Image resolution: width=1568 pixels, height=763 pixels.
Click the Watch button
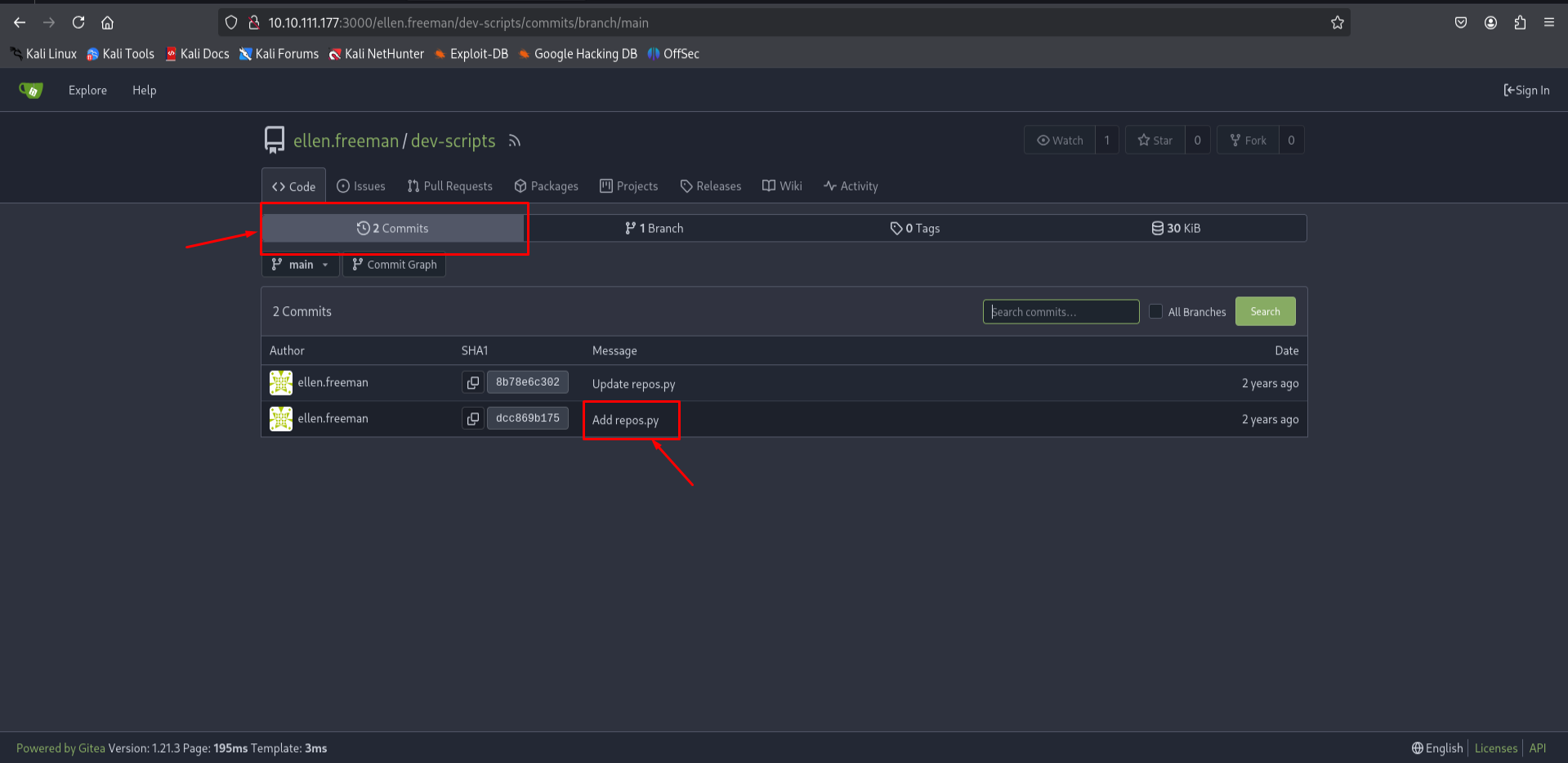(1060, 141)
